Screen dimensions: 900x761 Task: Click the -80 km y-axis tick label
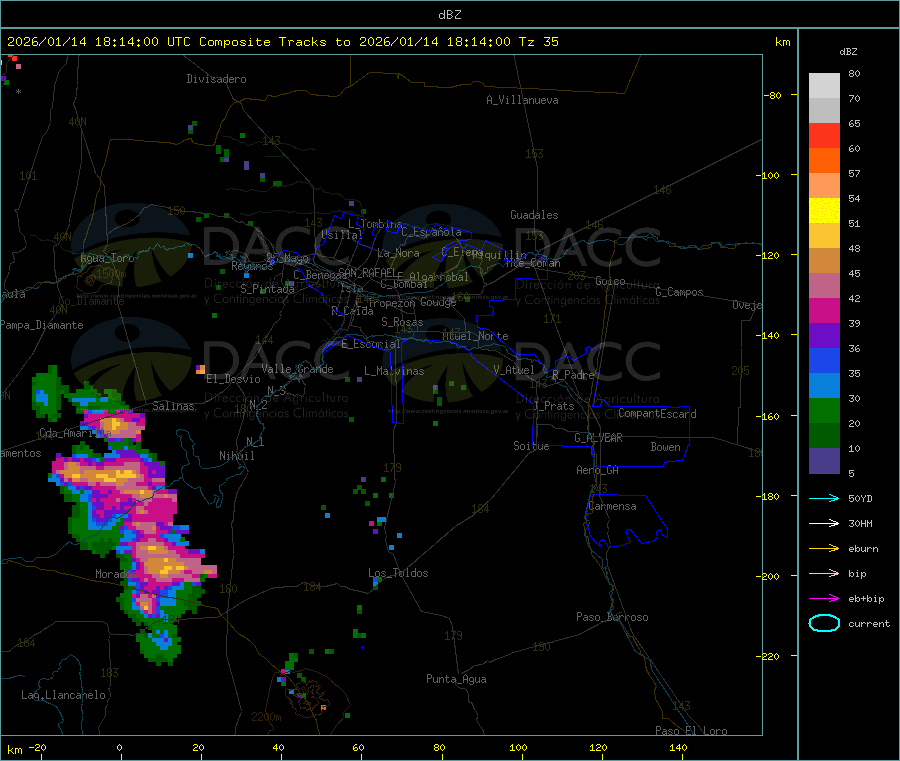[x=773, y=95]
